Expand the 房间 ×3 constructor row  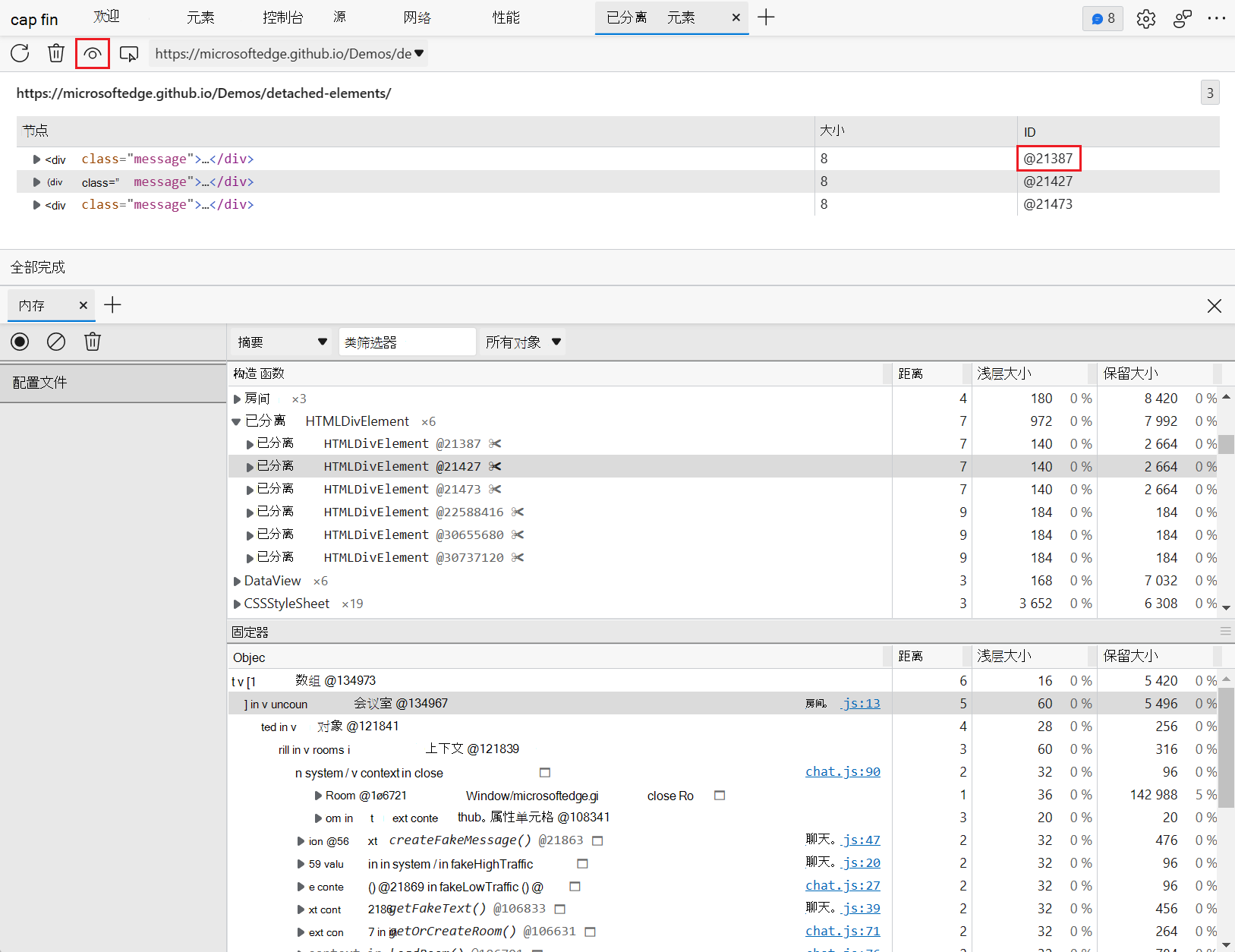[x=237, y=399]
